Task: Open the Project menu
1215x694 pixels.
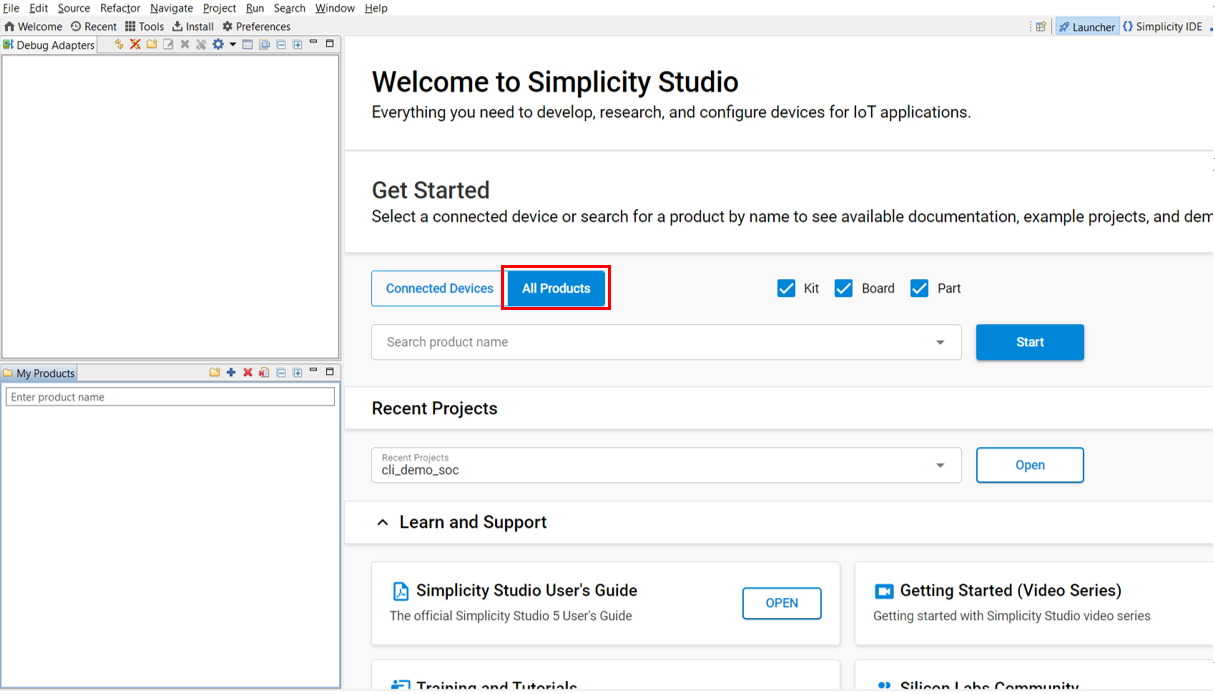Action: [x=219, y=8]
